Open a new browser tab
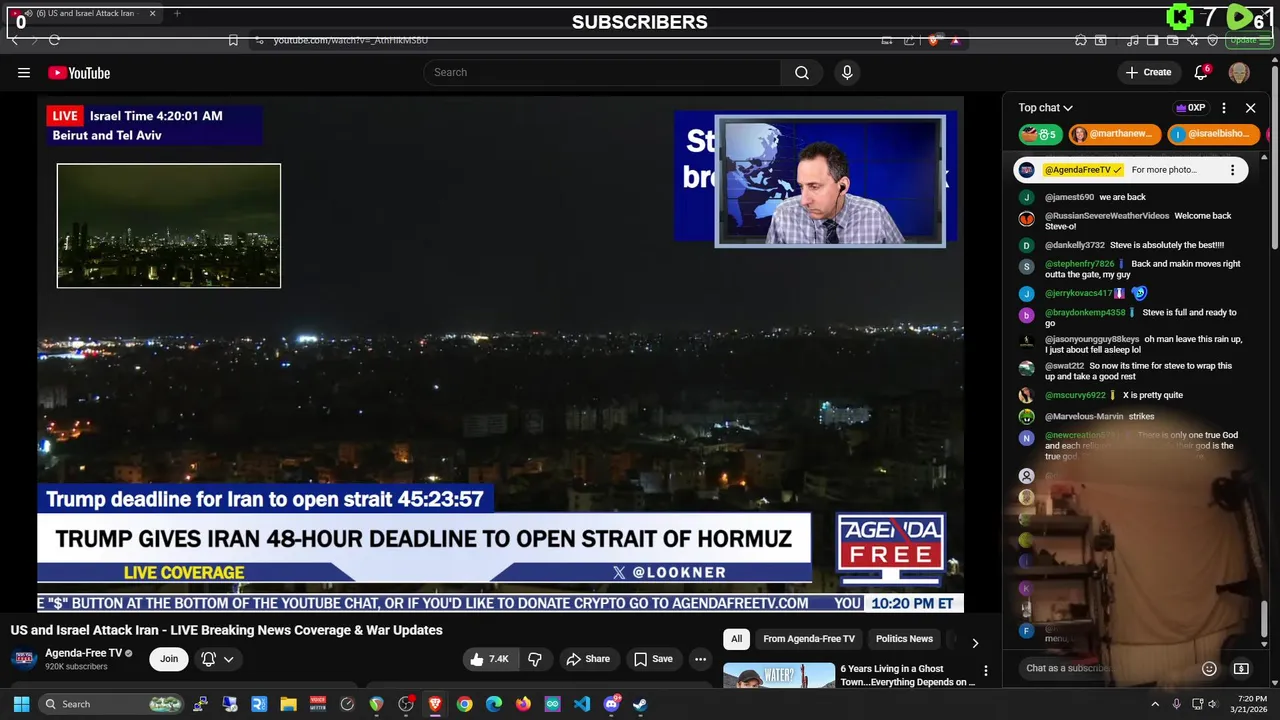The height and width of the screenshot is (720, 1280). [177, 14]
